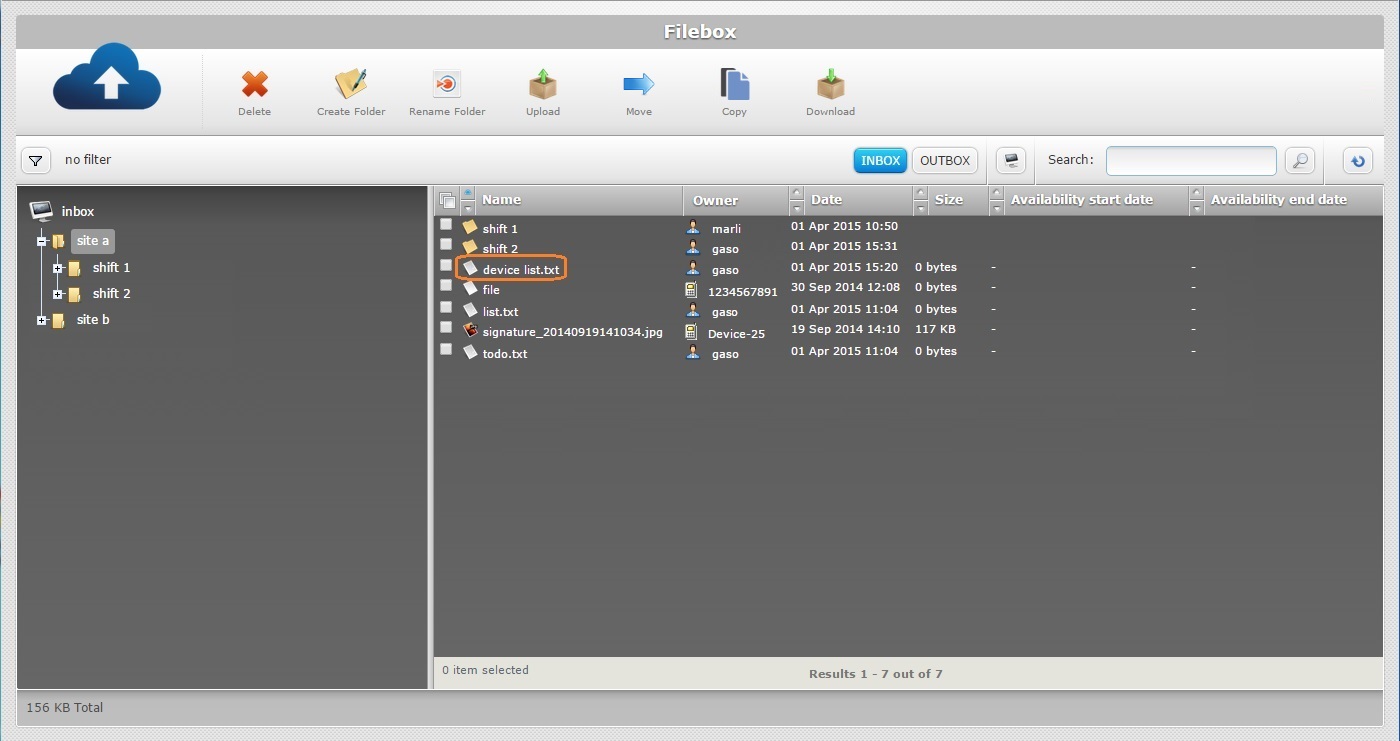Click the device icon beside owner 1234567891
This screenshot has width=1400, height=741.
(691, 289)
